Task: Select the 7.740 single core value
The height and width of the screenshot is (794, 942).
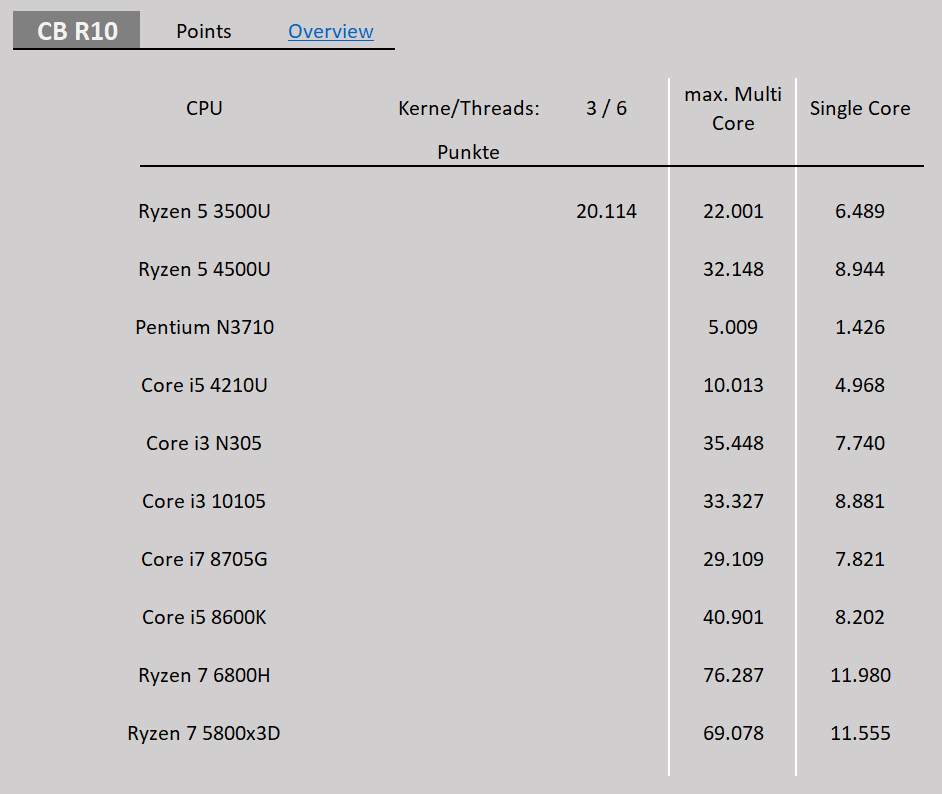Action: point(860,443)
